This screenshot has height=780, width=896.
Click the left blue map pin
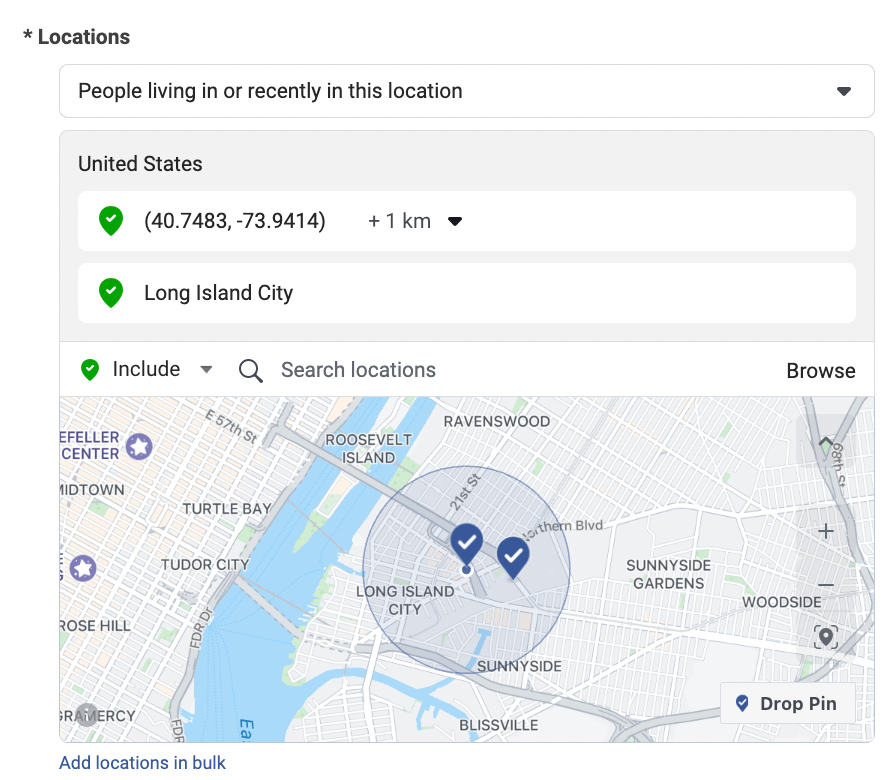[466, 542]
